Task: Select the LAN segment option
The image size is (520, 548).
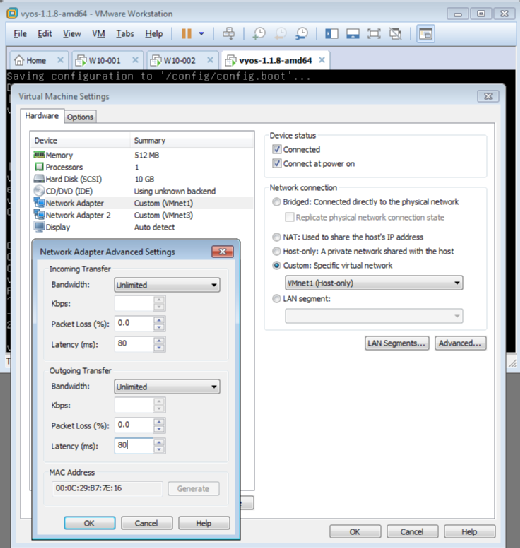Action: tap(276, 298)
